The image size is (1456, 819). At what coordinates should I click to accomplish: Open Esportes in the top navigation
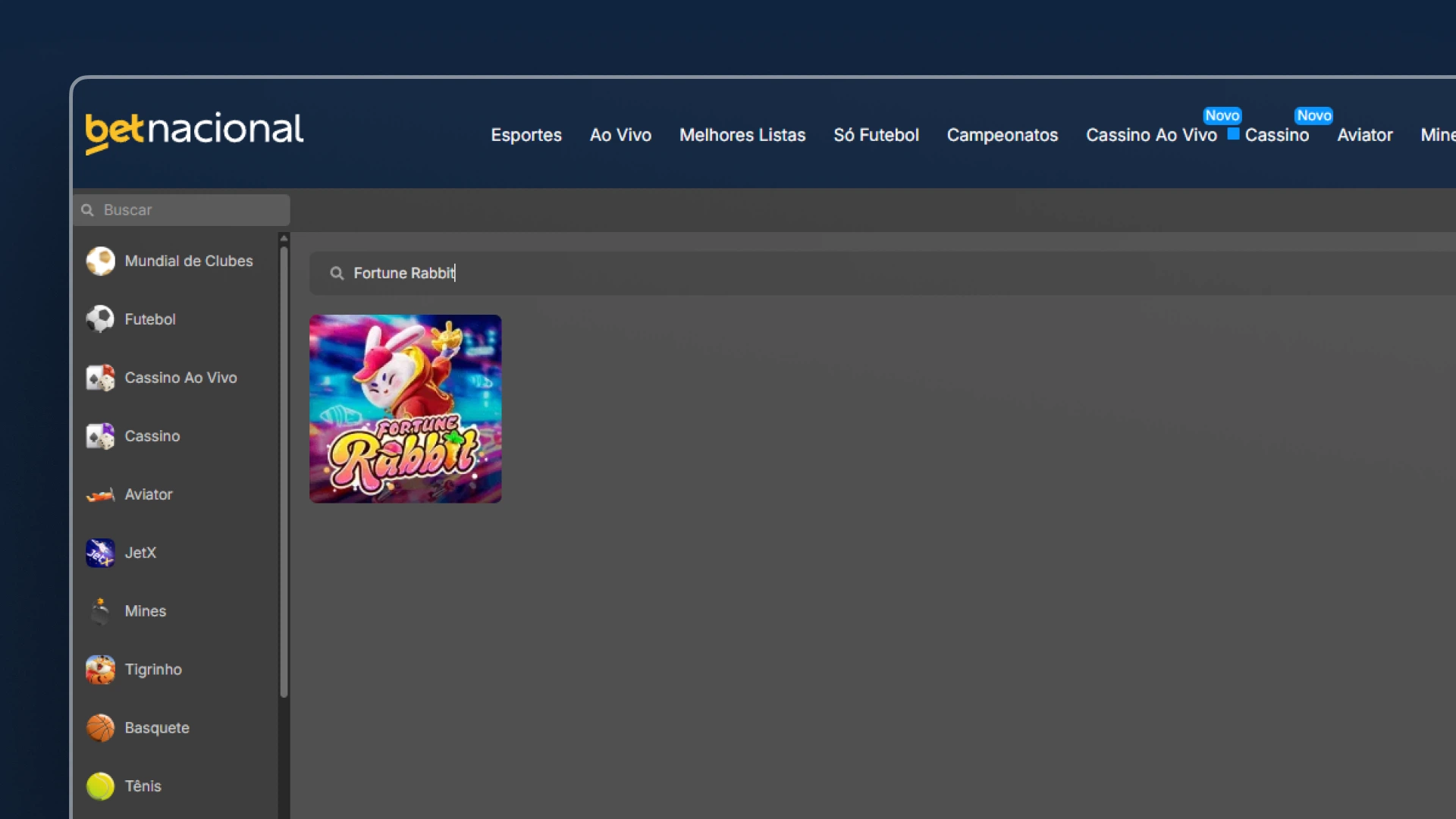(526, 135)
